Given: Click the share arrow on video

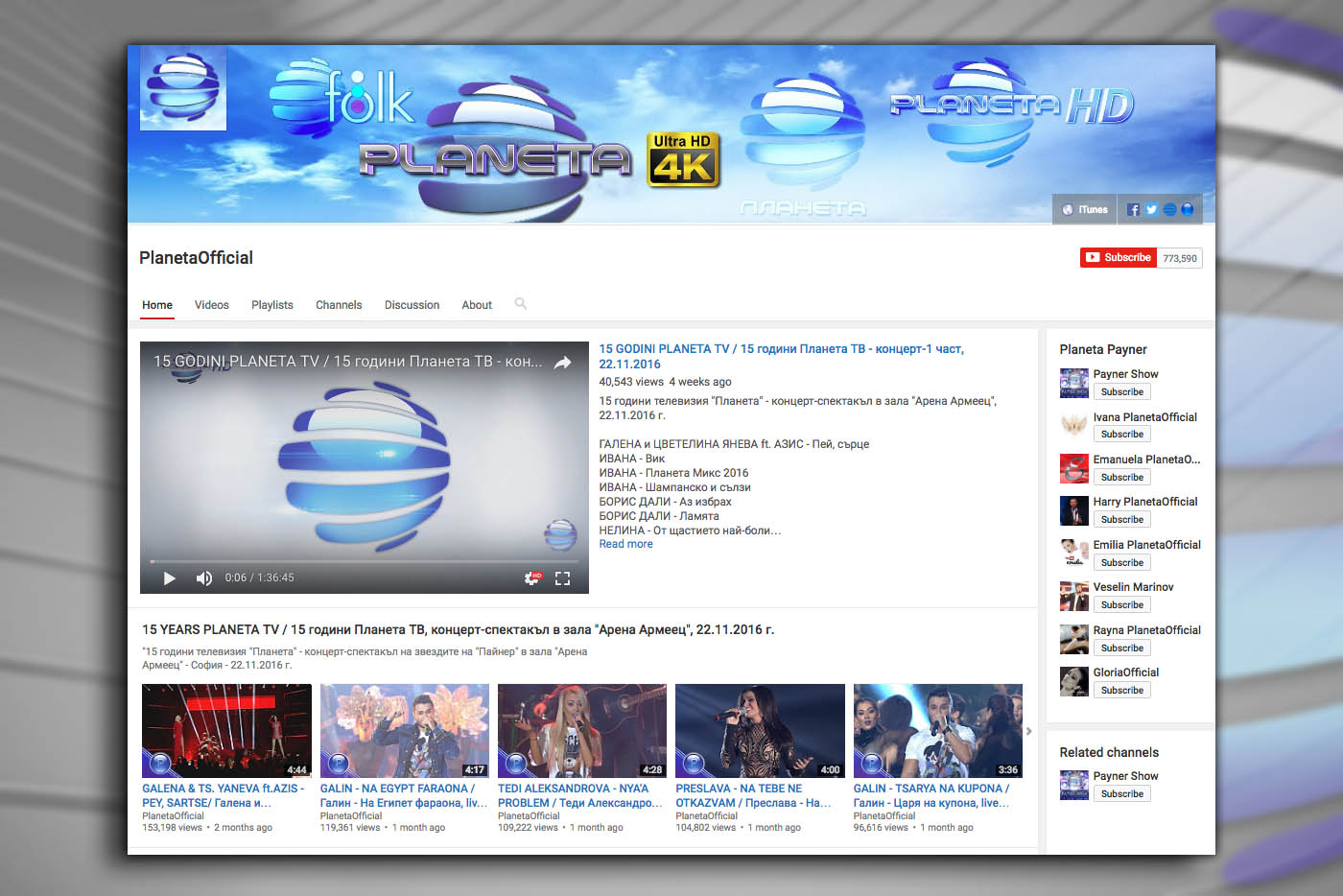Looking at the screenshot, I should (563, 362).
